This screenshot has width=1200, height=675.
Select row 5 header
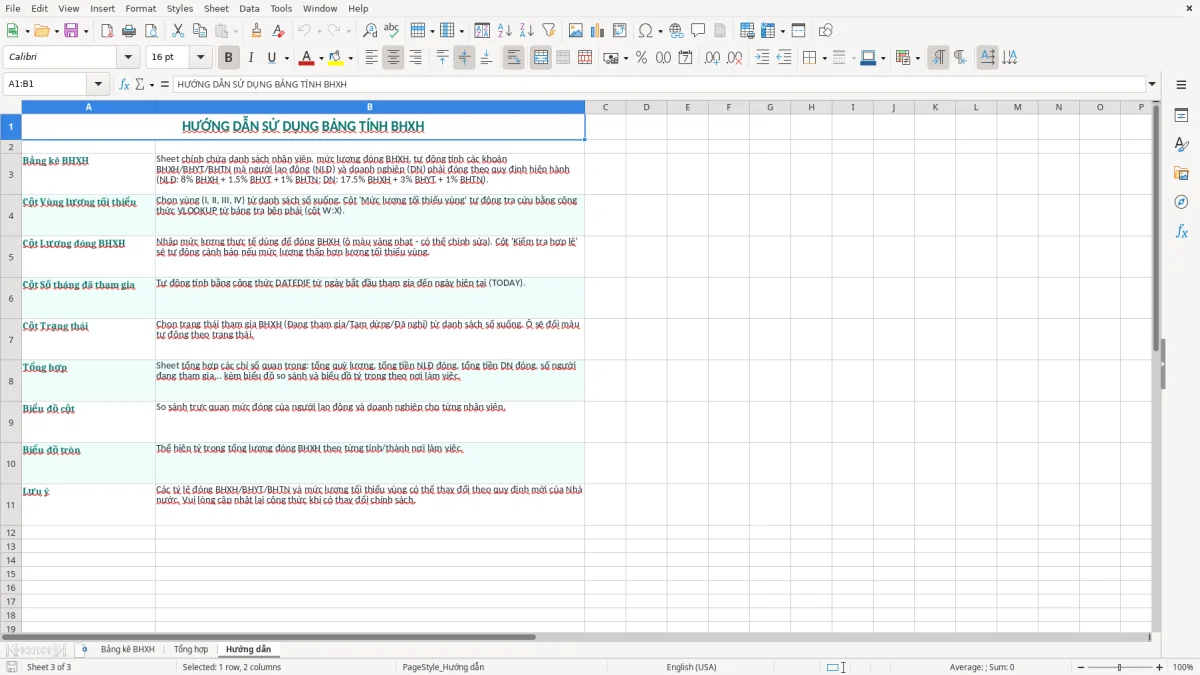click(x=11, y=257)
